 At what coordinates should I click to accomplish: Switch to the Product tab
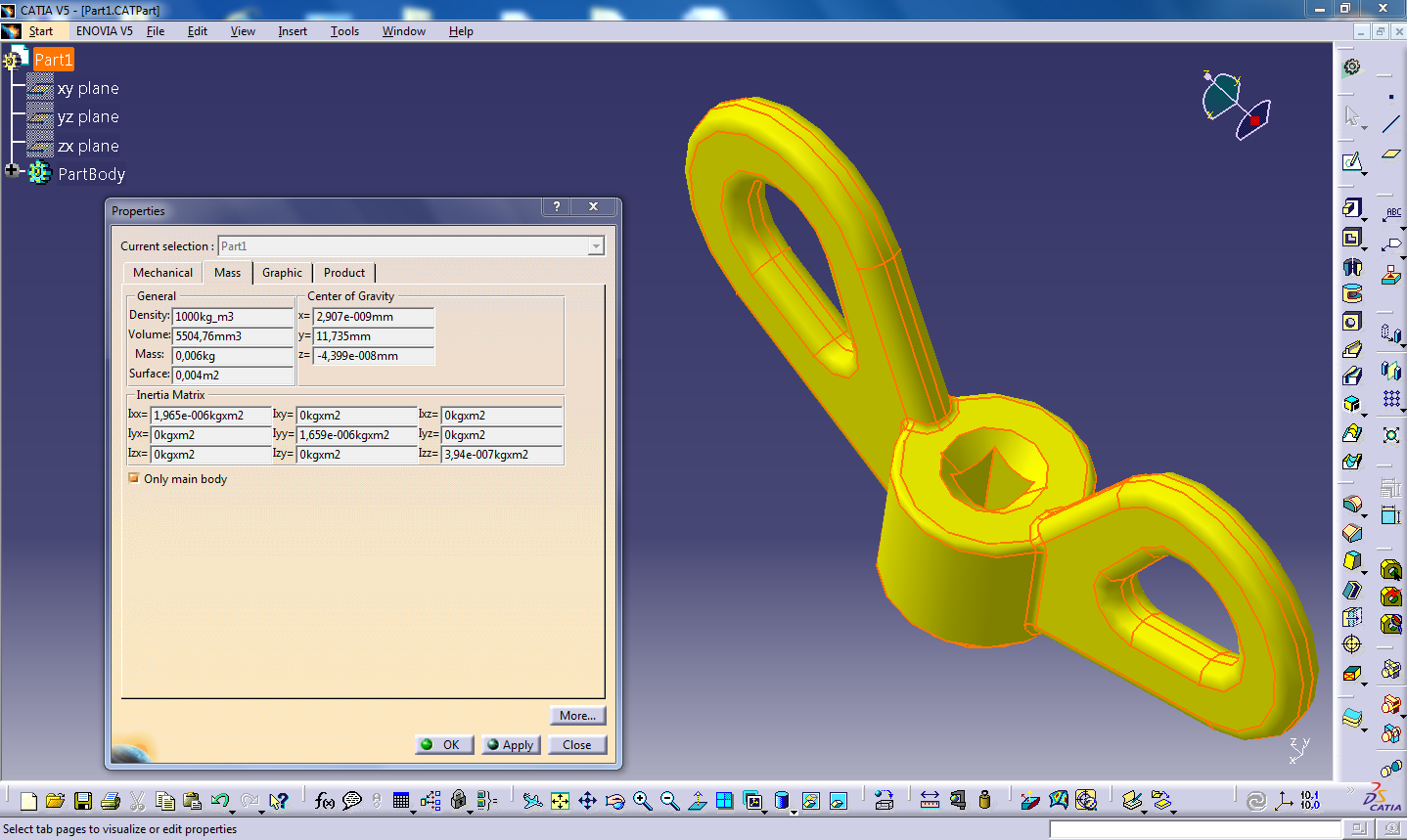point(344,273)
